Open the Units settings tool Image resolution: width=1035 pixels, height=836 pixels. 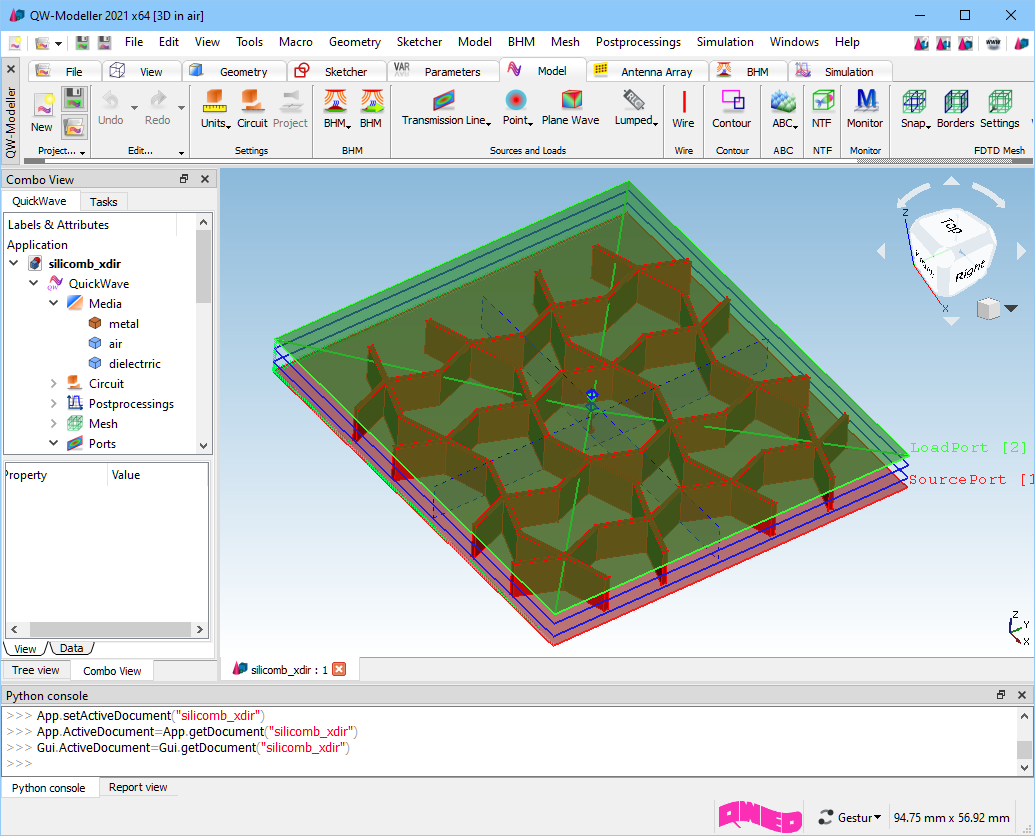coord(215,109)
